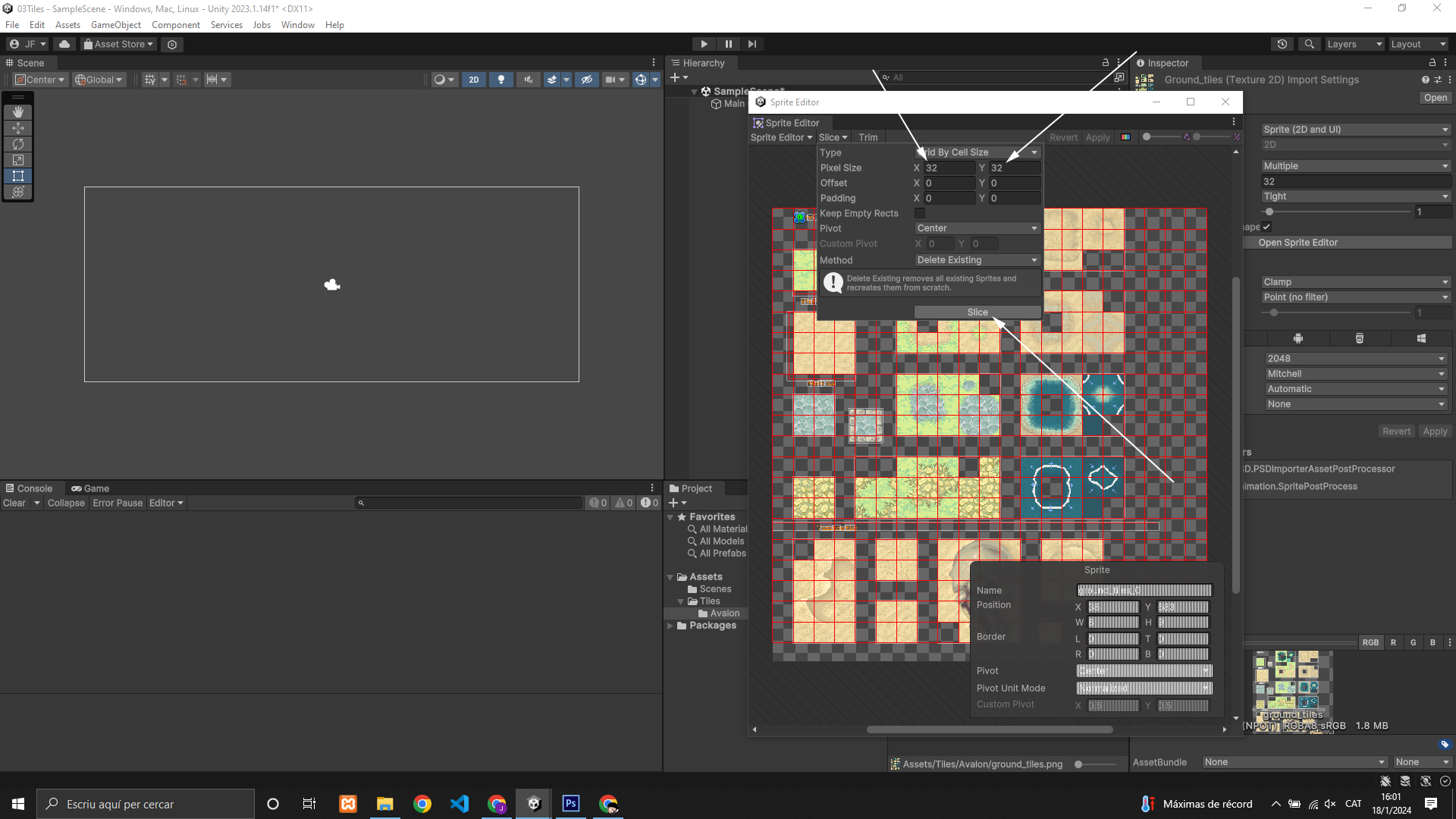This screenshot has width=1456, height=819.
Task: Open the Pivot Center dropdown
Action: (x=976, y=228)
